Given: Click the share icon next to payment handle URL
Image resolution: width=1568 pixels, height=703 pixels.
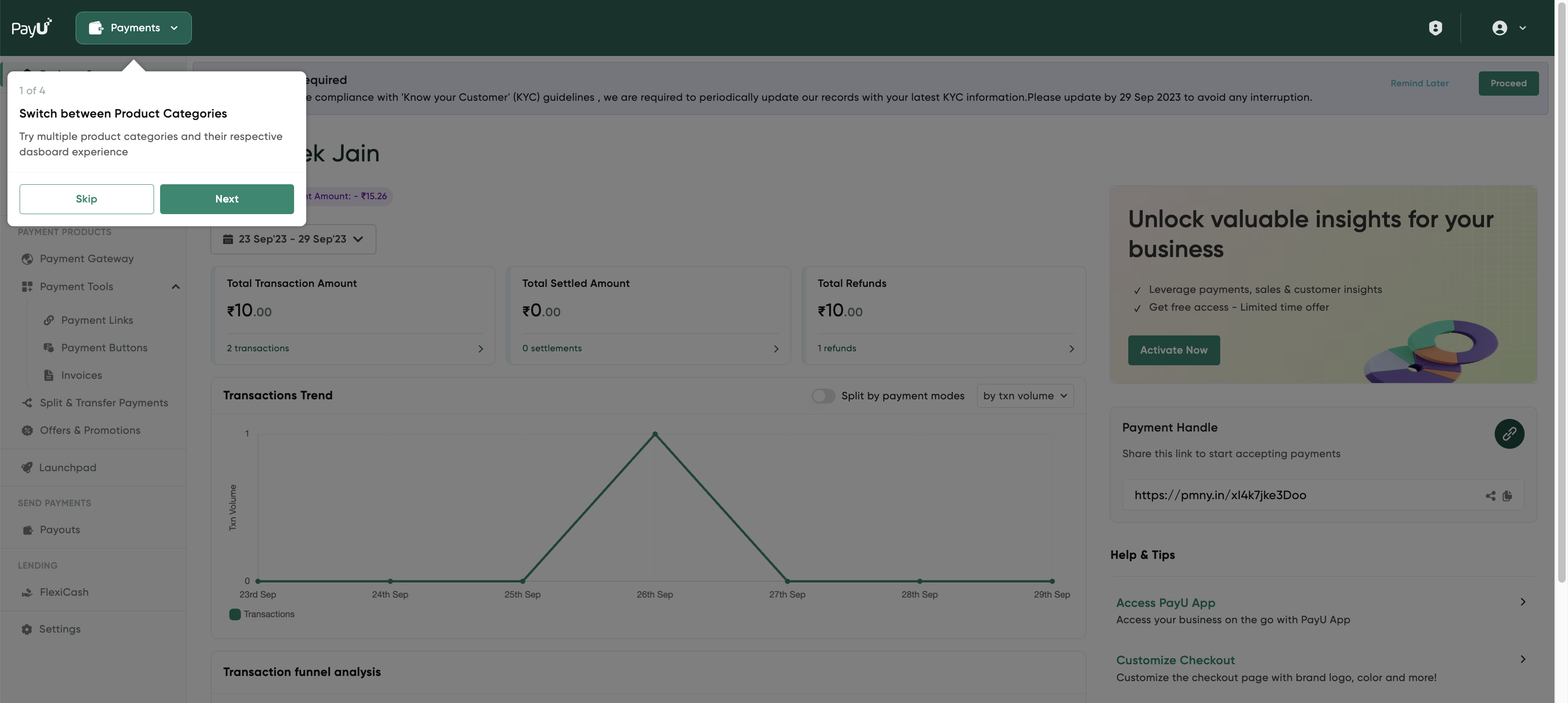Looking at the screenshot, I should [x=1490, y=495].
